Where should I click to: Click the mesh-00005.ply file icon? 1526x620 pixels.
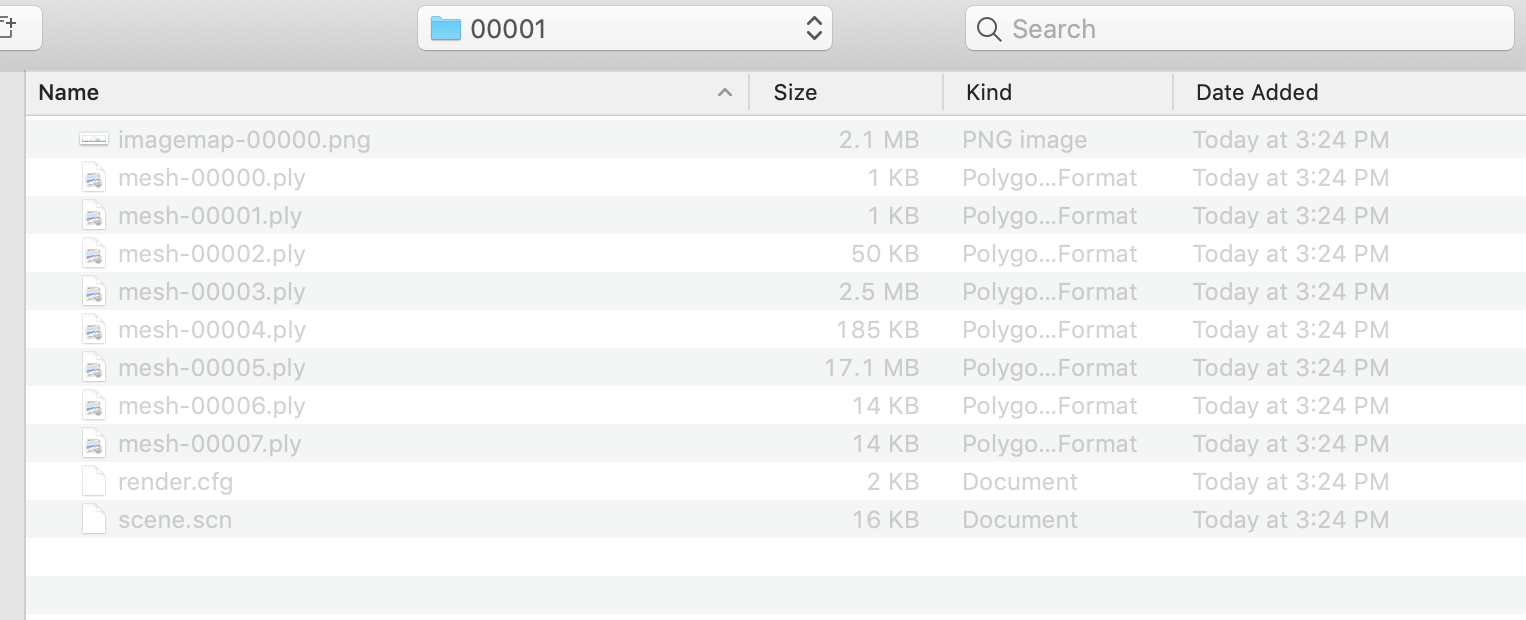[x=93, y=368]
